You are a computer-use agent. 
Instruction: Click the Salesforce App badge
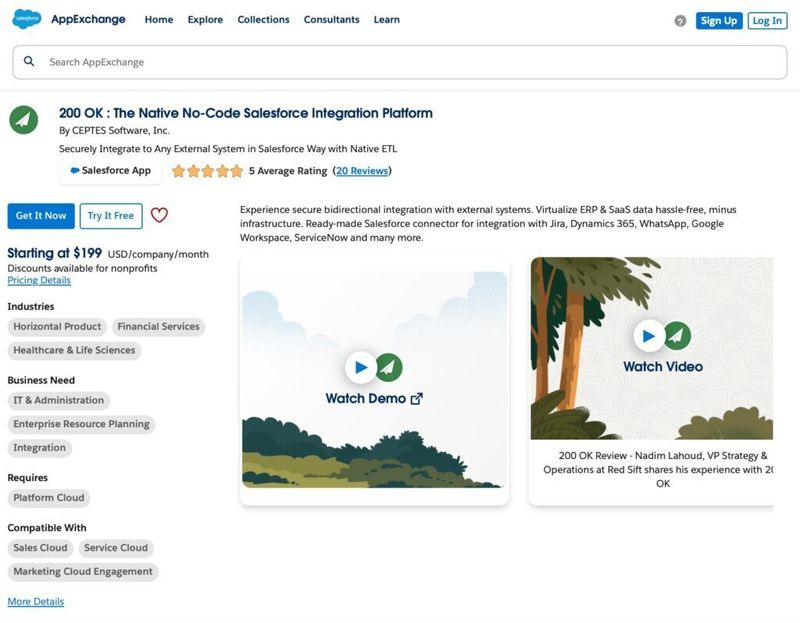coord(111,170)
